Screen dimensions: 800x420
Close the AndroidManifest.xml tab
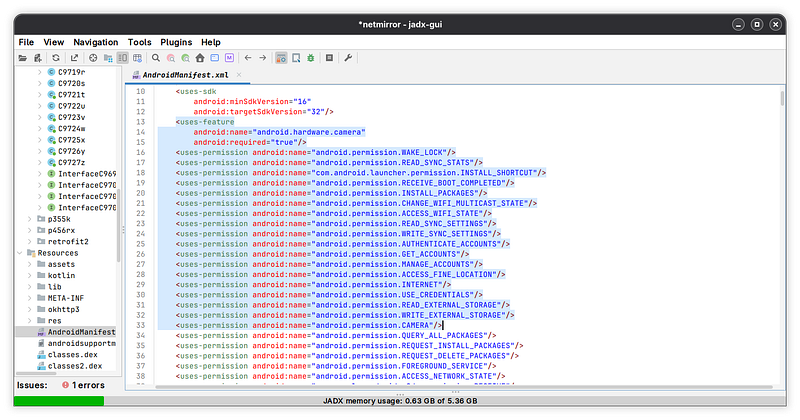[239, 75]
